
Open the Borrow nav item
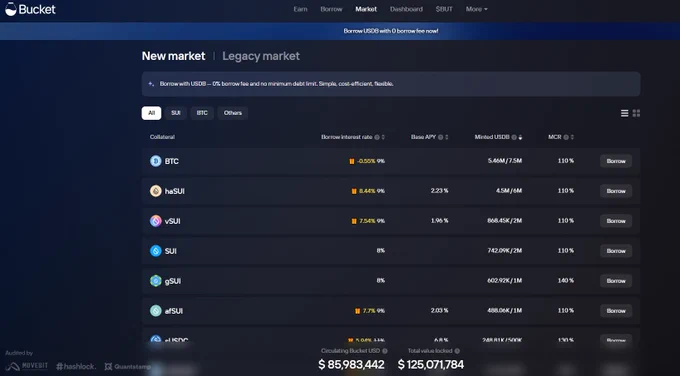(331, 9)
